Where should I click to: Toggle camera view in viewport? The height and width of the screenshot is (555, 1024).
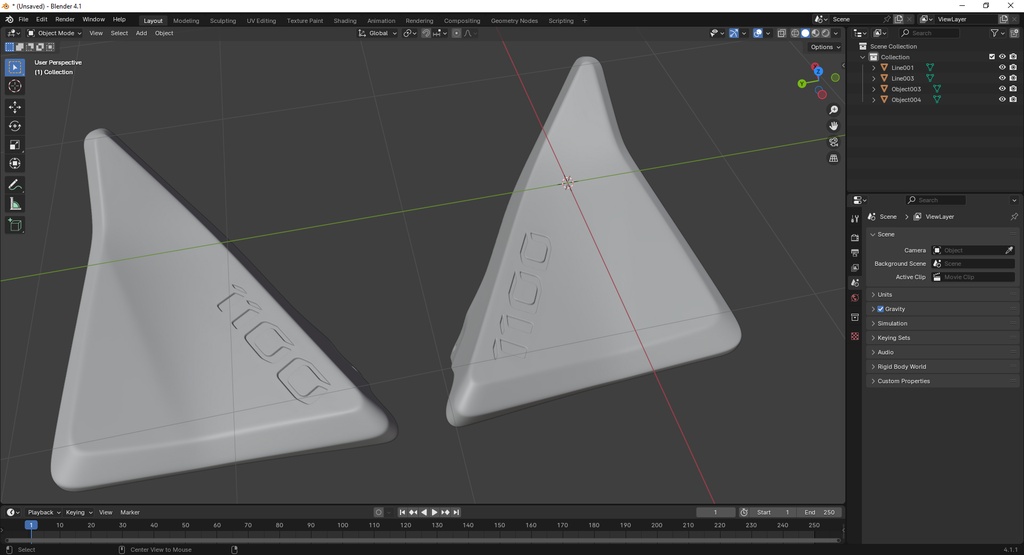(833, 142)
